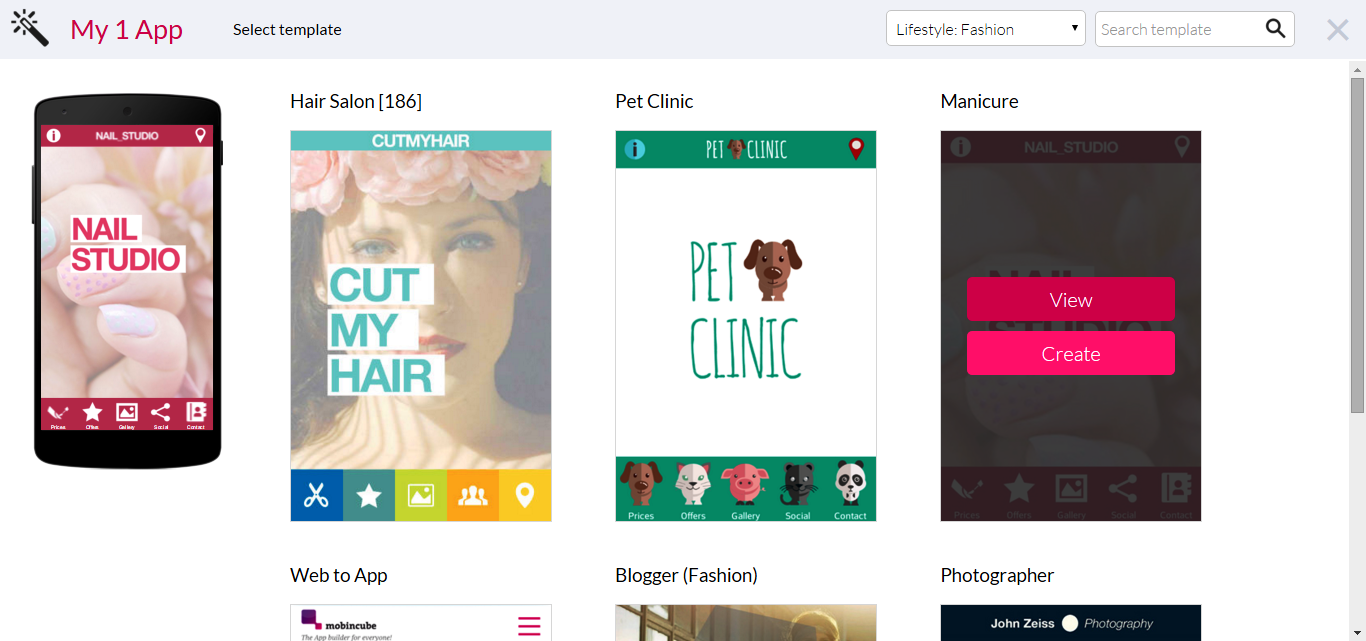1366x641 pixels.
Task: Open the Blogger (Fashion) template thumbnail
Action: coord(746,623)
